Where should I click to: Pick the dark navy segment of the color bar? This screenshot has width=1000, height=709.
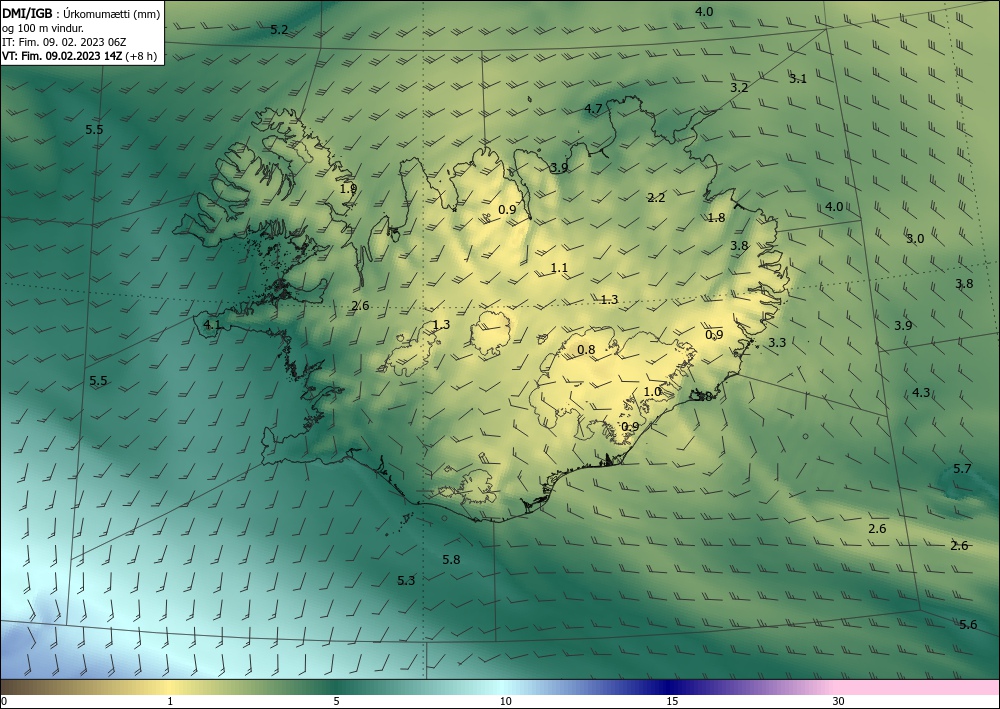pos(666,687)
